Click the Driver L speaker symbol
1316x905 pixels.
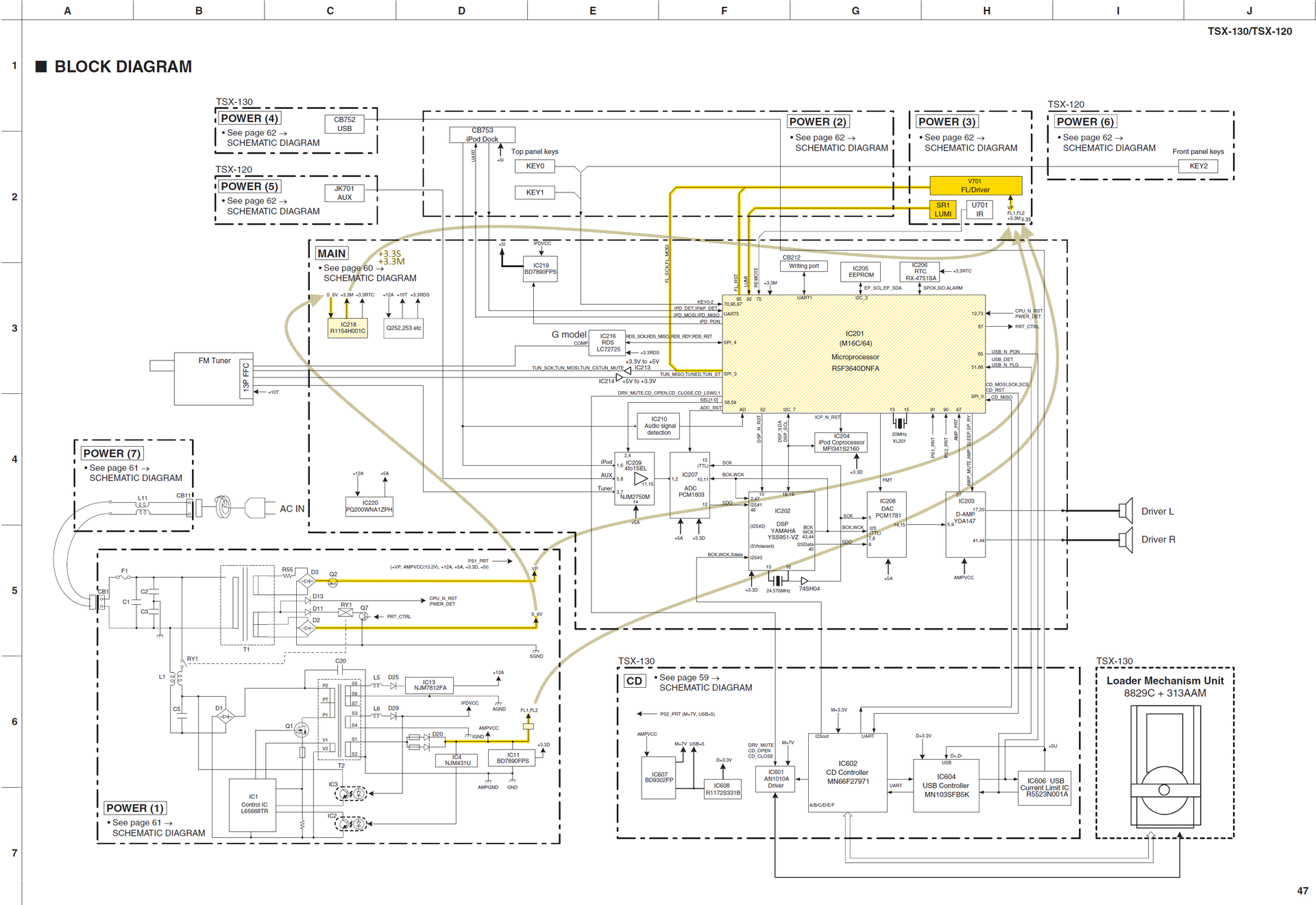pos(1125,510)
